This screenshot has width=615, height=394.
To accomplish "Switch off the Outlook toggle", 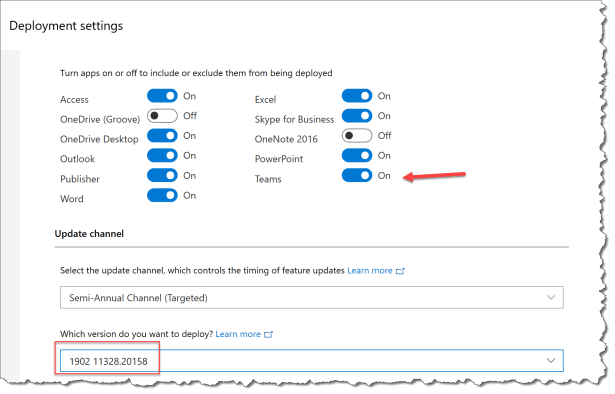I will (162, 156).
